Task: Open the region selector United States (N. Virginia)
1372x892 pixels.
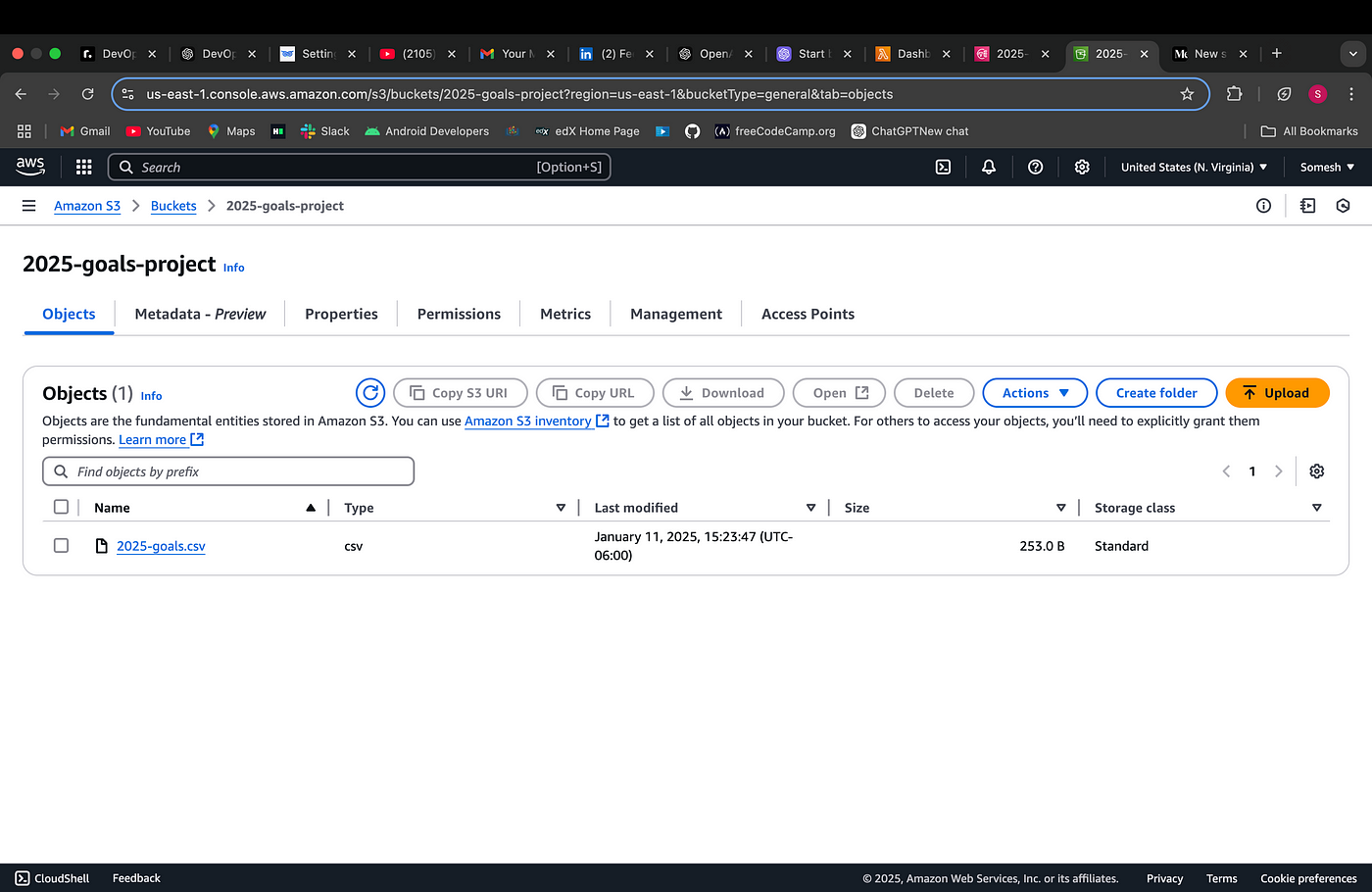Action: point(1194,168)
